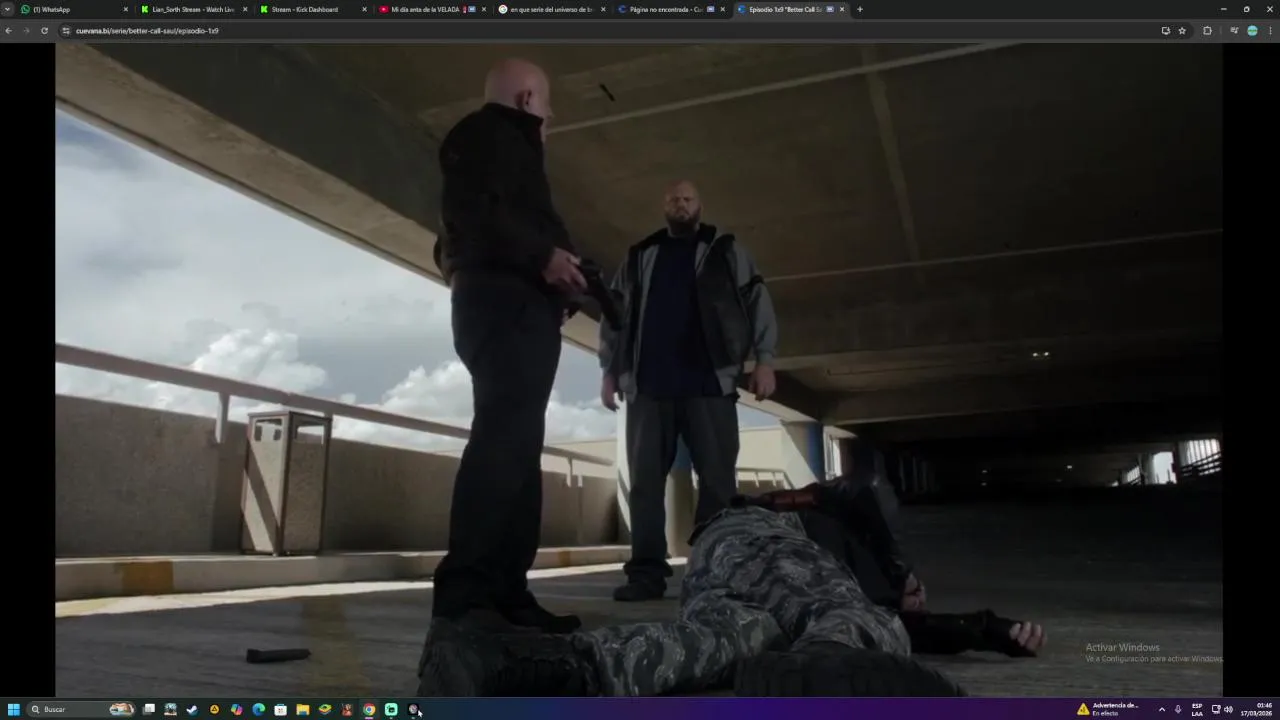Reload the cuevana page
Screen dimensions: 1280x720
44,31
